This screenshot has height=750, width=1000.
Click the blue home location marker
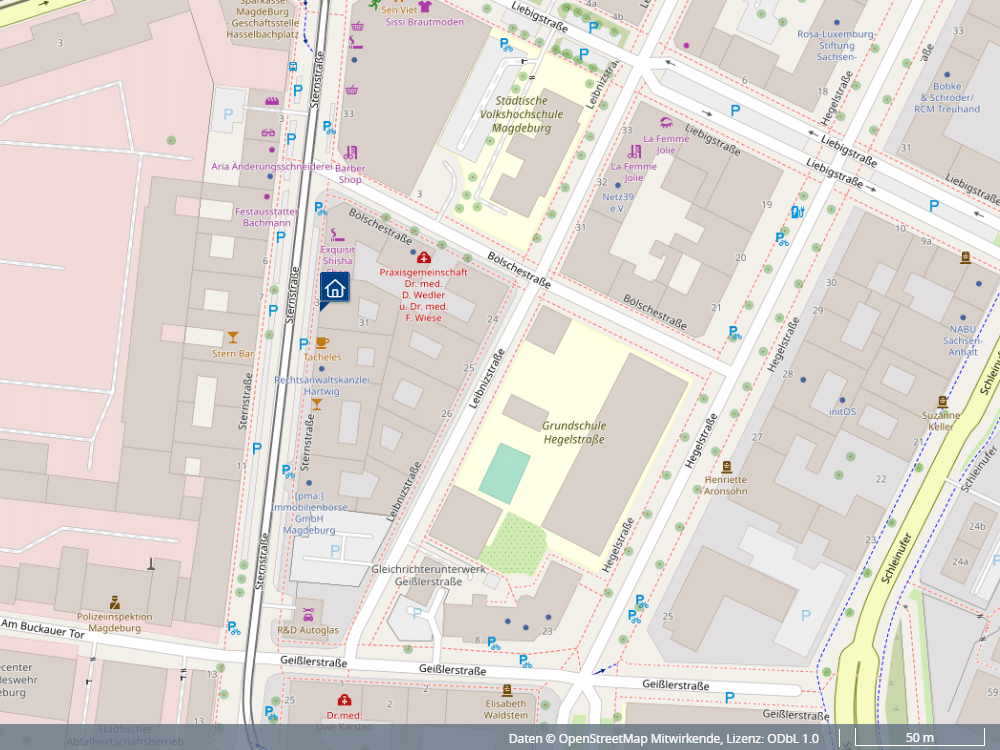point(334,290)
